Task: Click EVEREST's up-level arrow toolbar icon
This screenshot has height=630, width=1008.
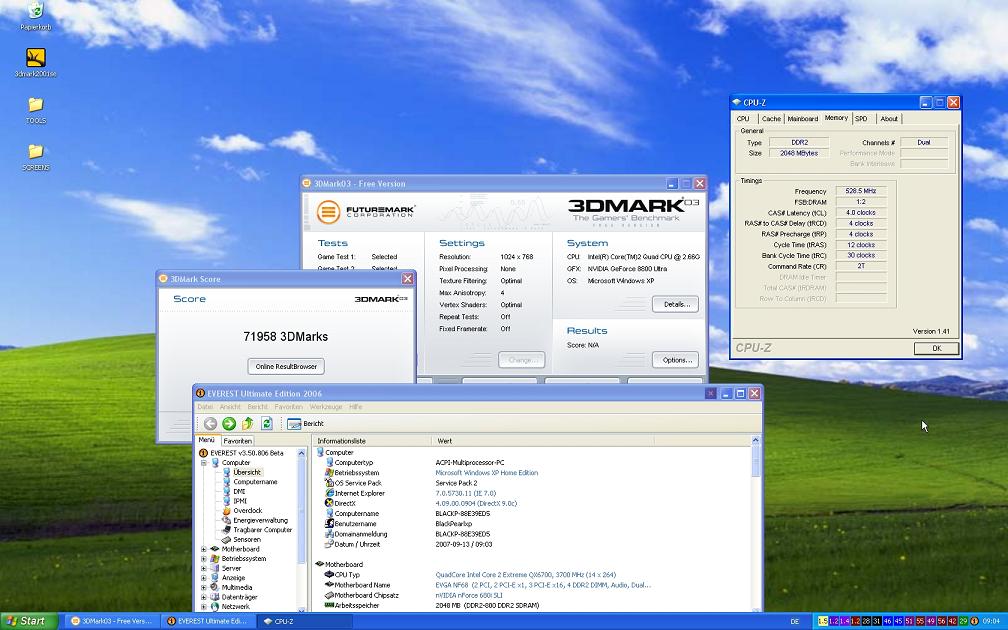Action: (x=248, y=424)
